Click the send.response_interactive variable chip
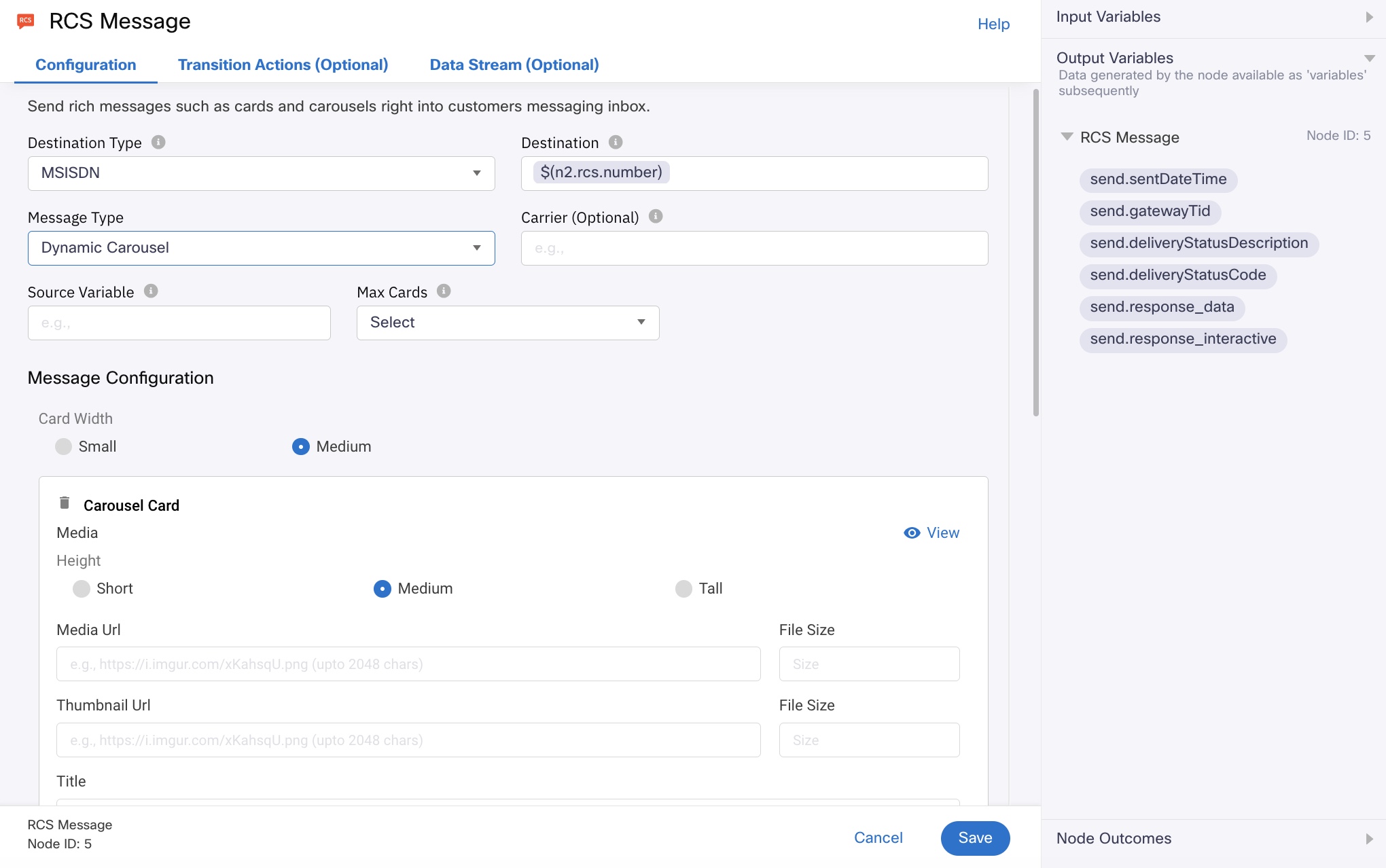 [x=1183, y=339]
